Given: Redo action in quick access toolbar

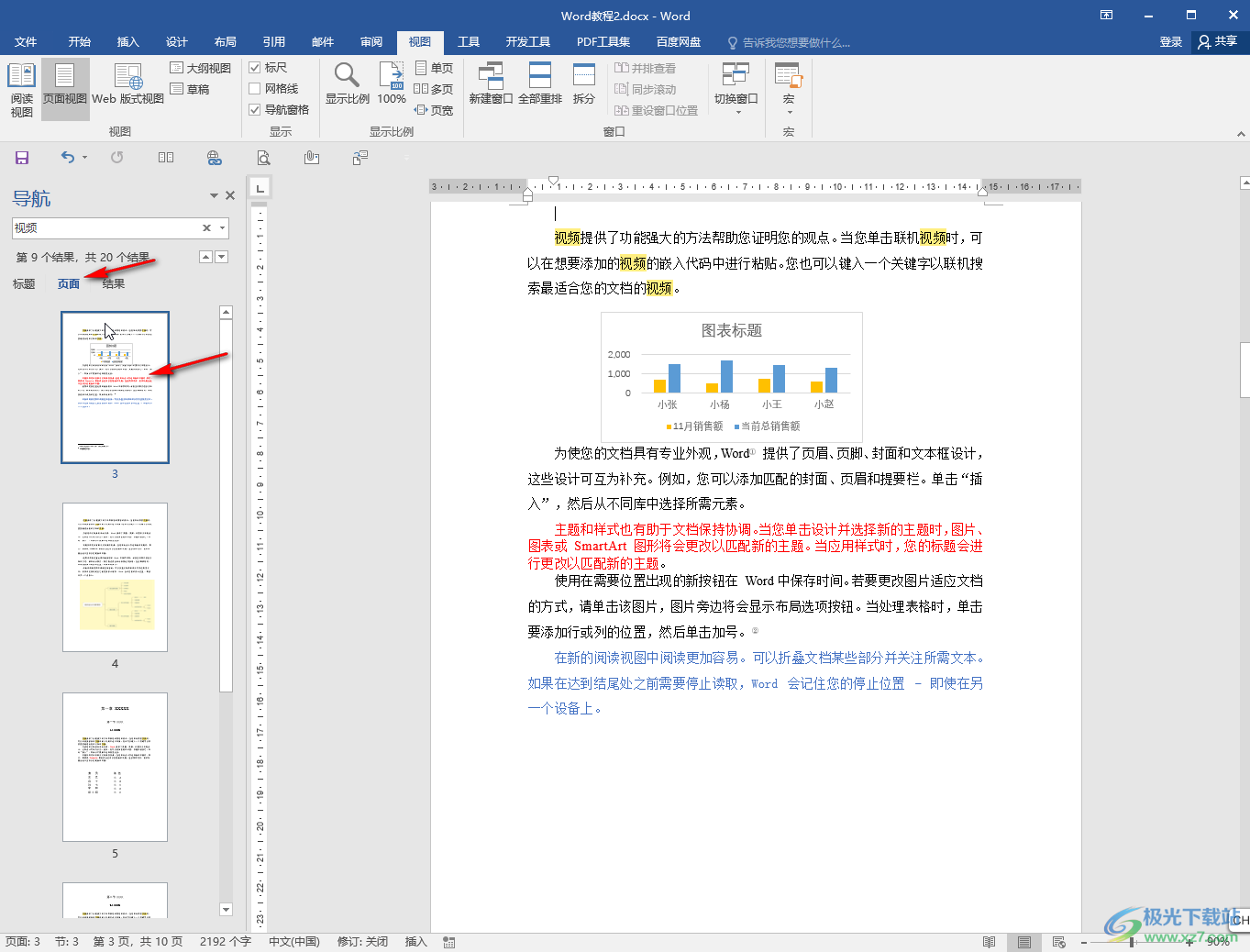Looking at the screenshot, I should pos(117,158).
